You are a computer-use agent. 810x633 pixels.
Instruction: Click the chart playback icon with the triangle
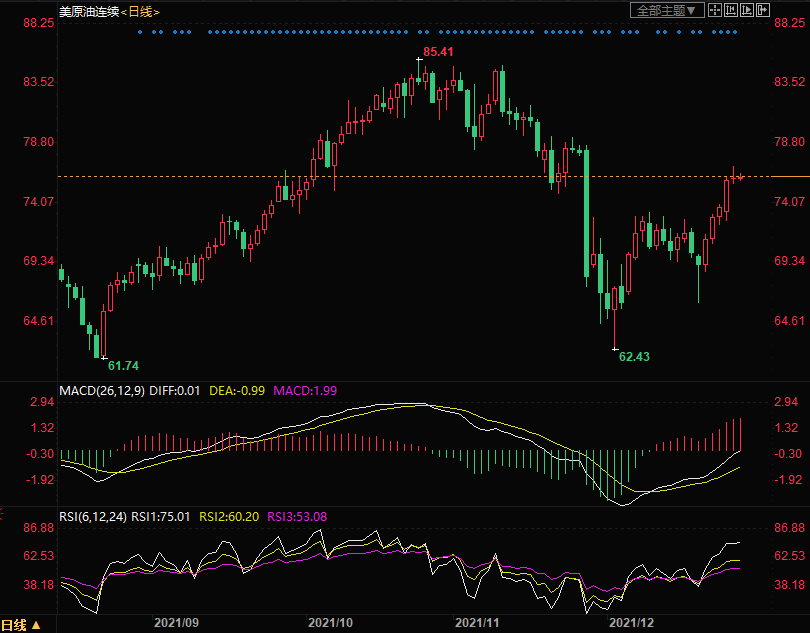pyautogui.click(x=747, y=10)
